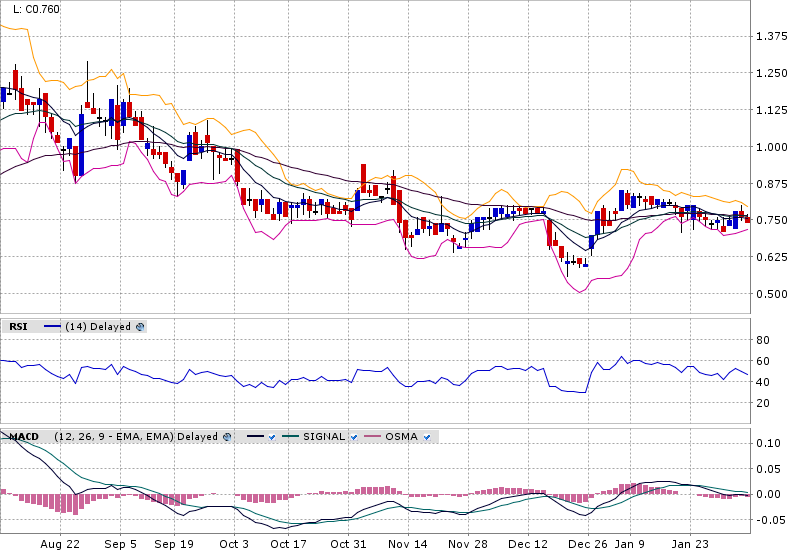This screenshot has height=558, width=796.
Task: Click the SIGNAL legend label
Action: 324,437
